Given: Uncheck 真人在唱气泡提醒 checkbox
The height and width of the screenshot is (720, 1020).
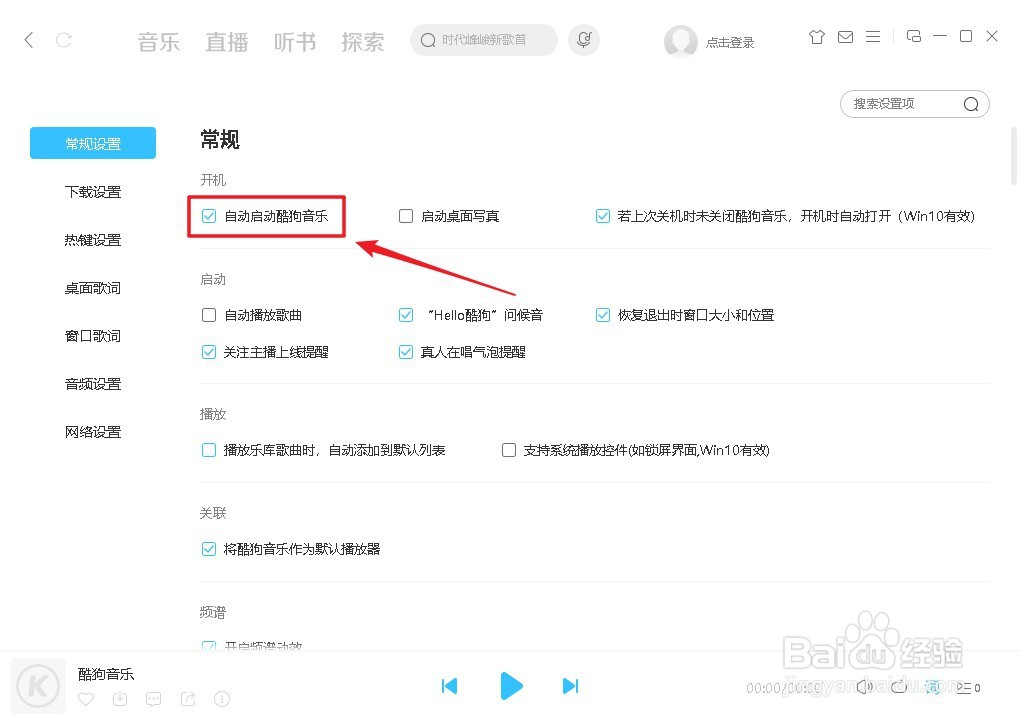Looking at the screenshot, I should tap(406, 353).
